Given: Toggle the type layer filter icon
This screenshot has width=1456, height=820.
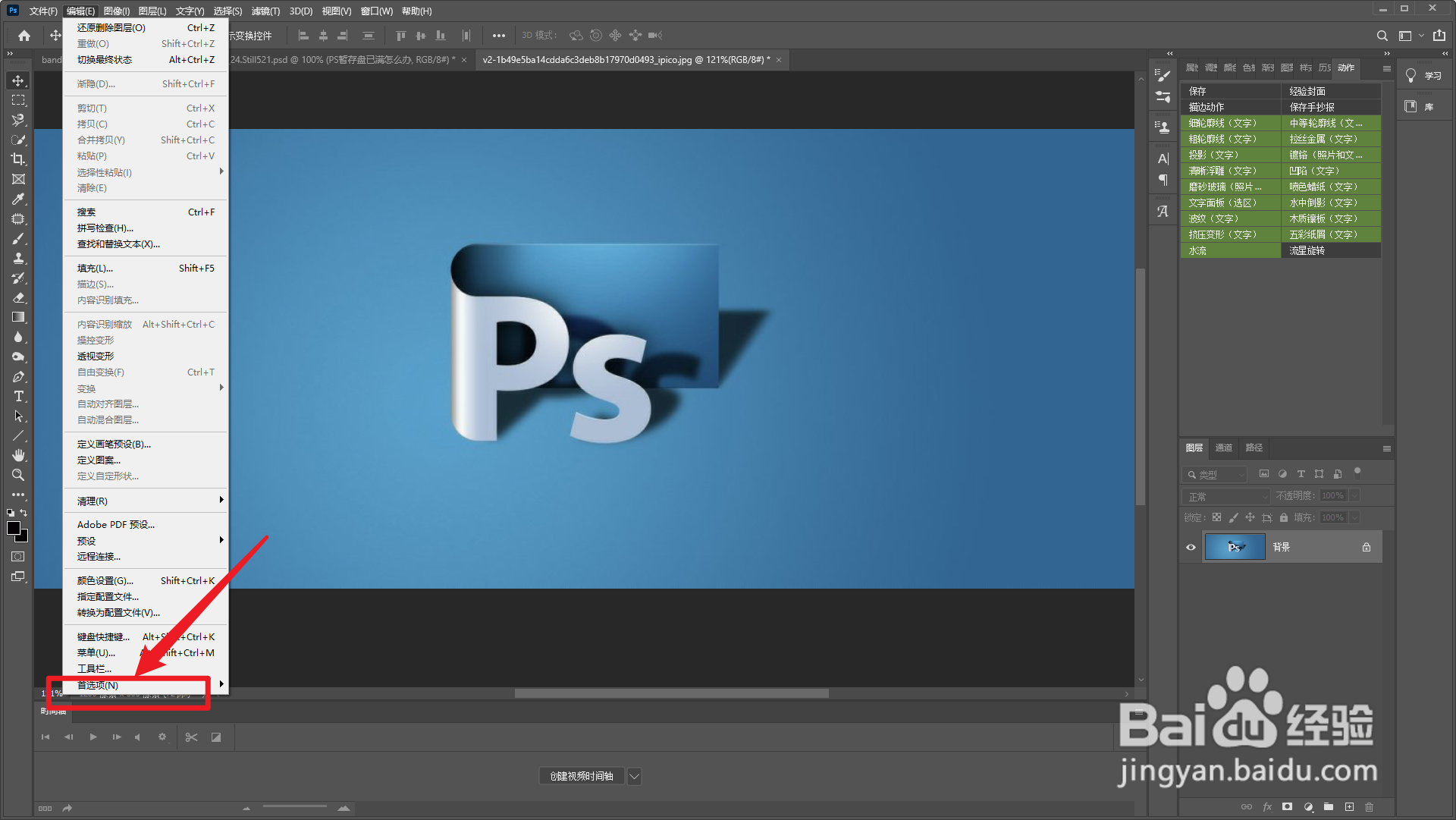Looking at the screenshot, I should point(1301,474).
